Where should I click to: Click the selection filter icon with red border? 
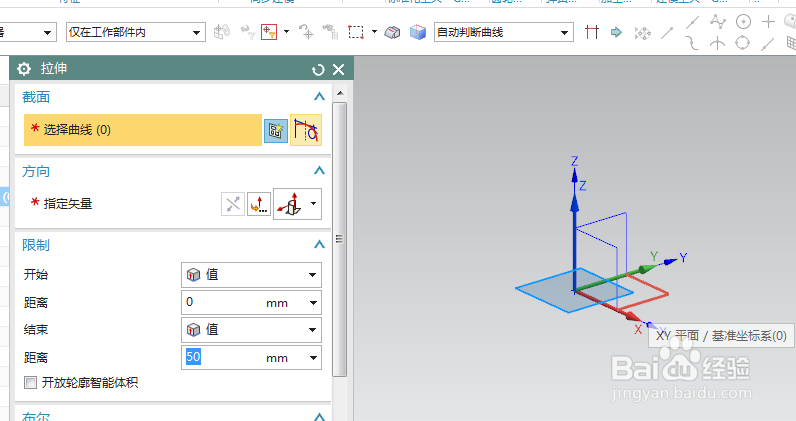[269, 32]
